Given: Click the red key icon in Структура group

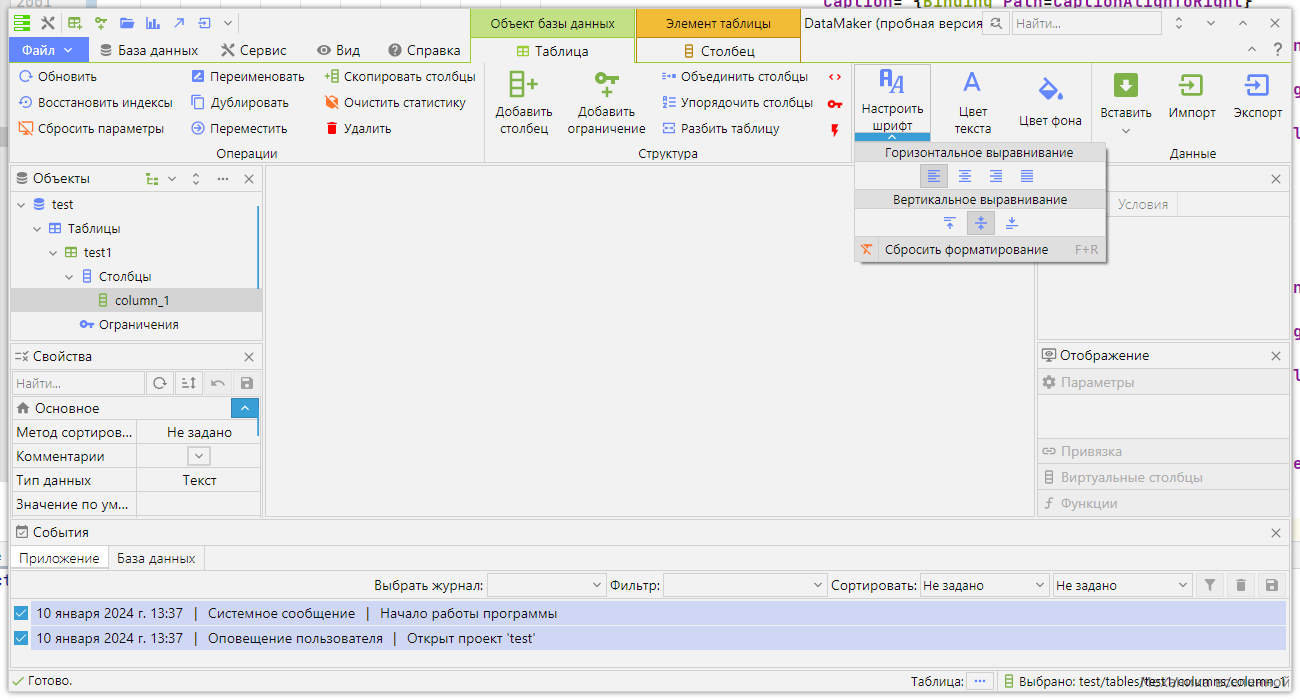Looking at the screenshot, I should (x=835, y=103).
